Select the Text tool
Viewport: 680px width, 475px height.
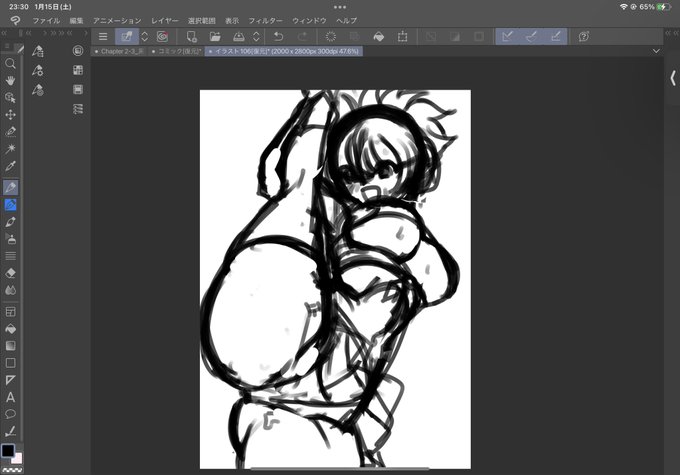click(10, 397)
